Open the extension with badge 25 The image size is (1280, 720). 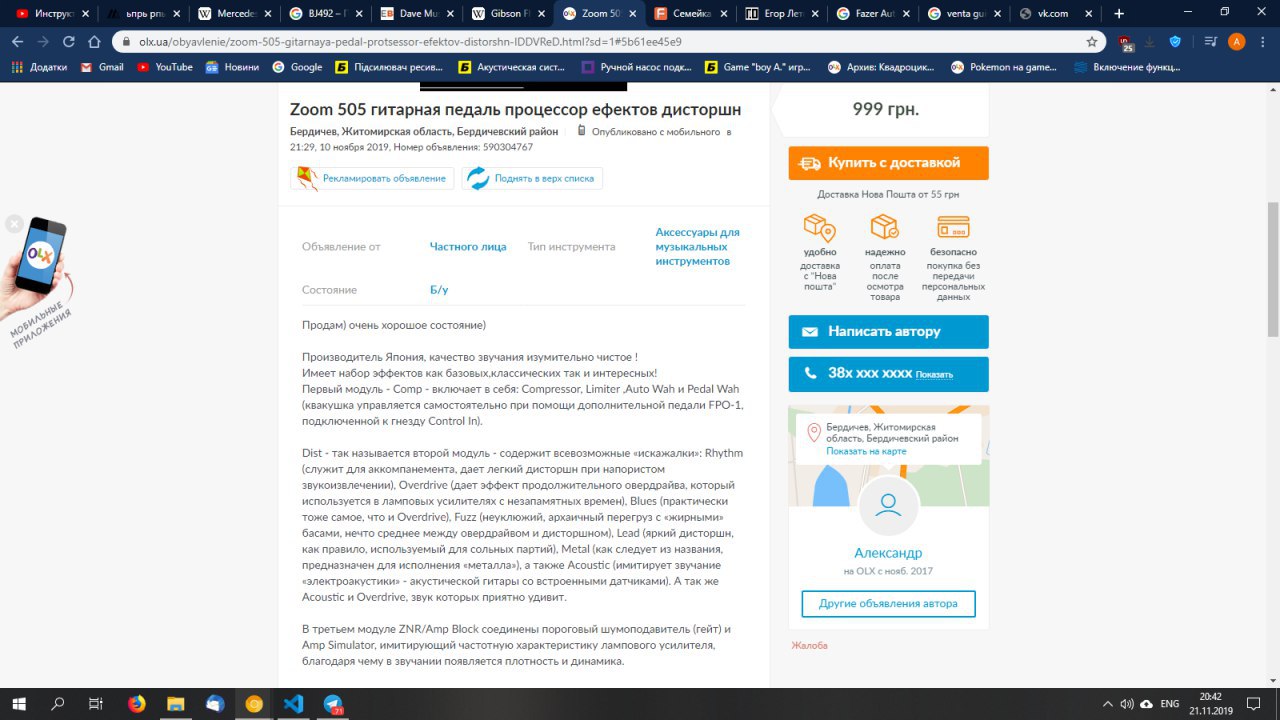pyautogui.click(x=1128, y=43)
